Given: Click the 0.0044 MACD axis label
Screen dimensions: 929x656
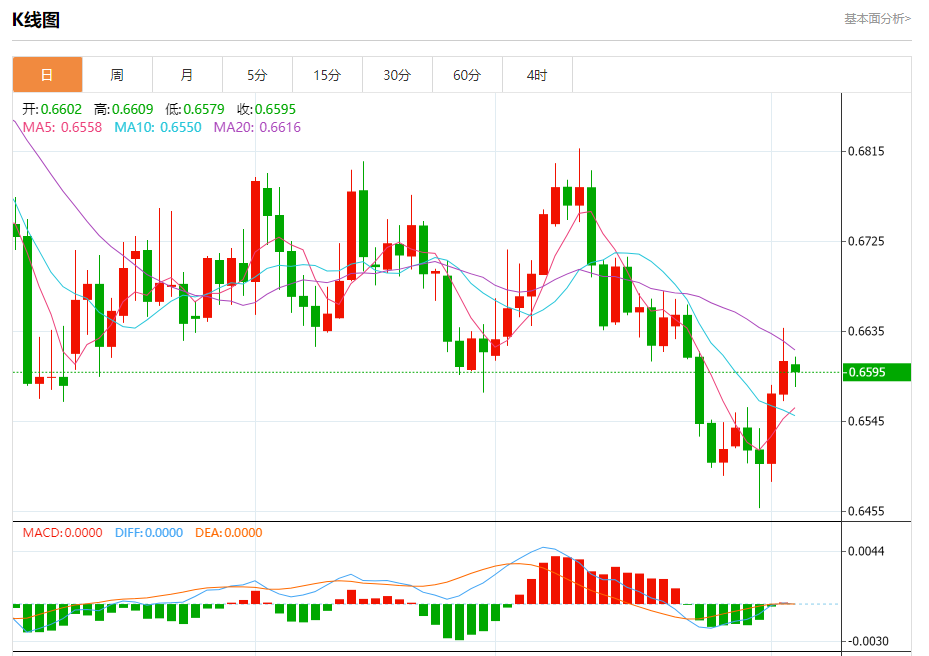Looking at the screenshot, I should 866,552.
